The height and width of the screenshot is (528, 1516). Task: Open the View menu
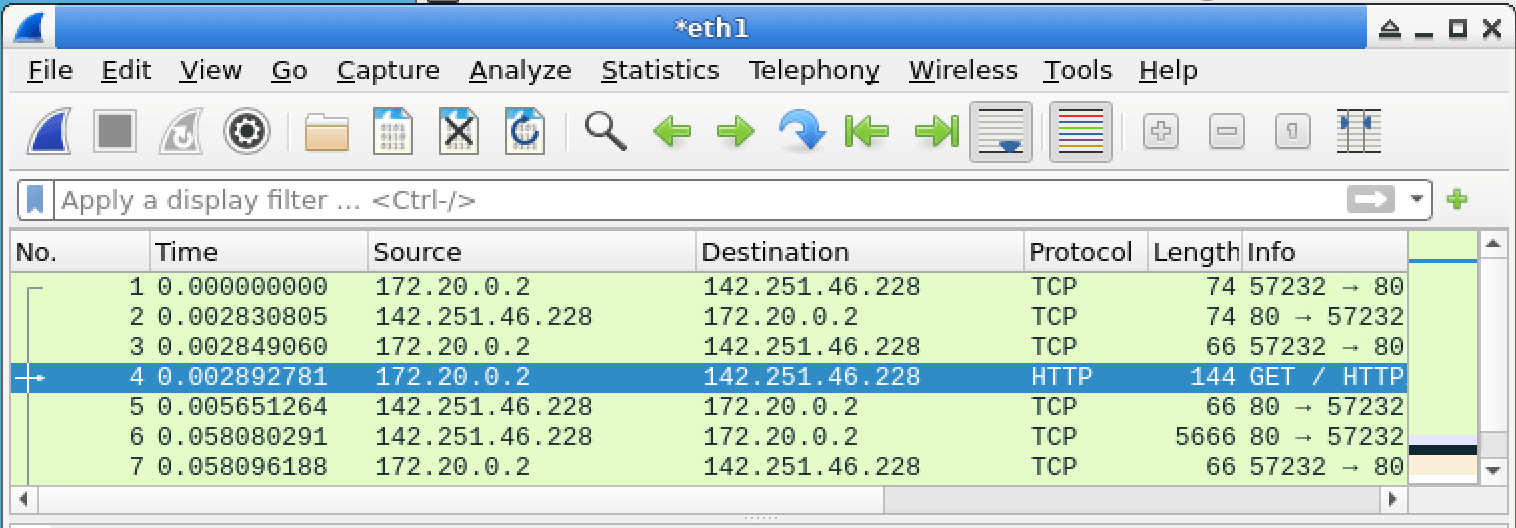tap(210, 70)
